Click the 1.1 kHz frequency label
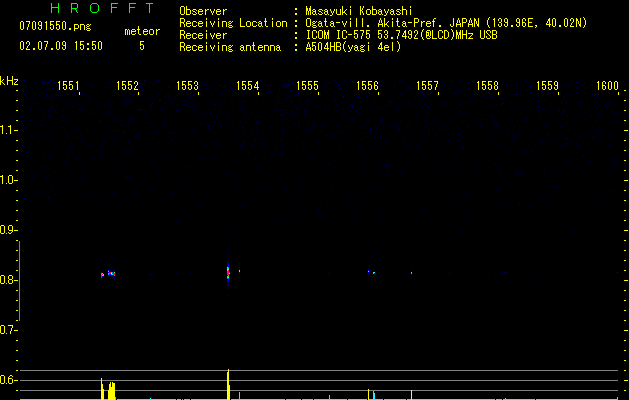Screen dimensions: 629x400 click(x=8, y=130)
